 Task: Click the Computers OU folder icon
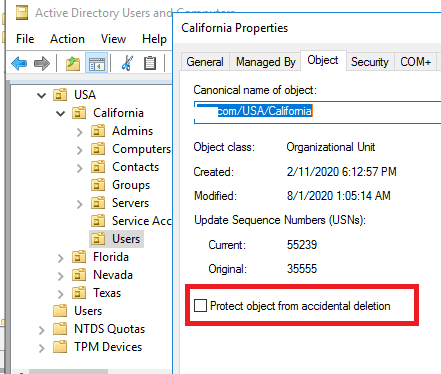[x=98, y=149]
